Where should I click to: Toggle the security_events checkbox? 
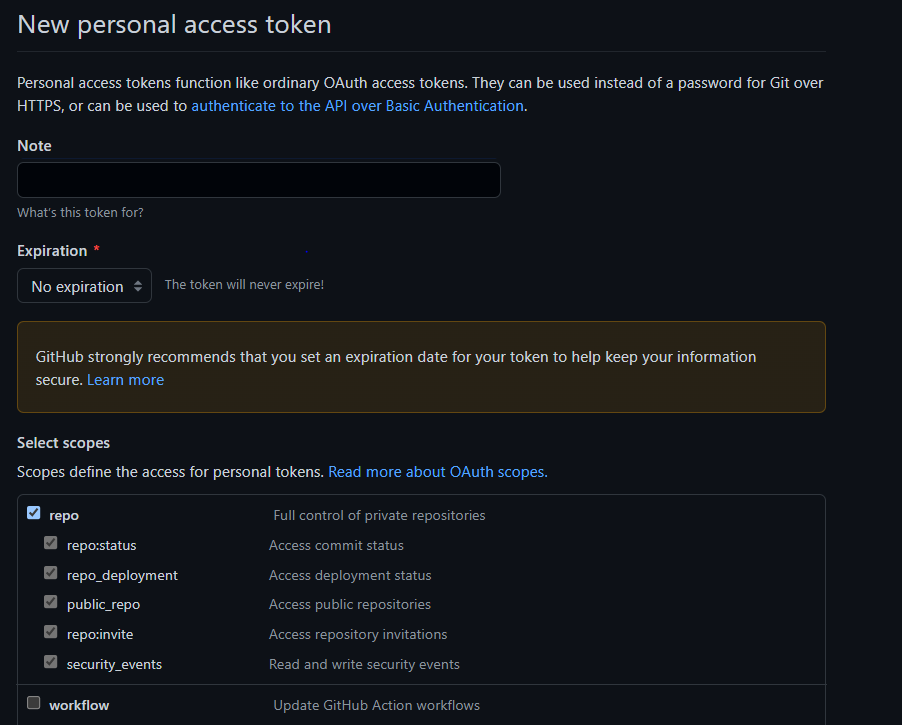pyautogui.click(x=51, y=662)
